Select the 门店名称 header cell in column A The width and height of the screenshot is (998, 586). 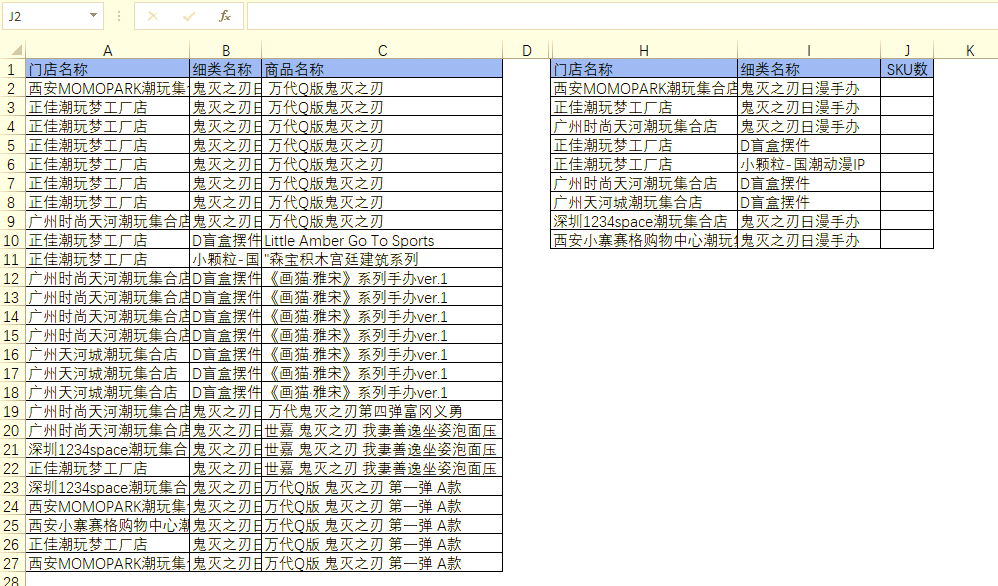(108, 69)
